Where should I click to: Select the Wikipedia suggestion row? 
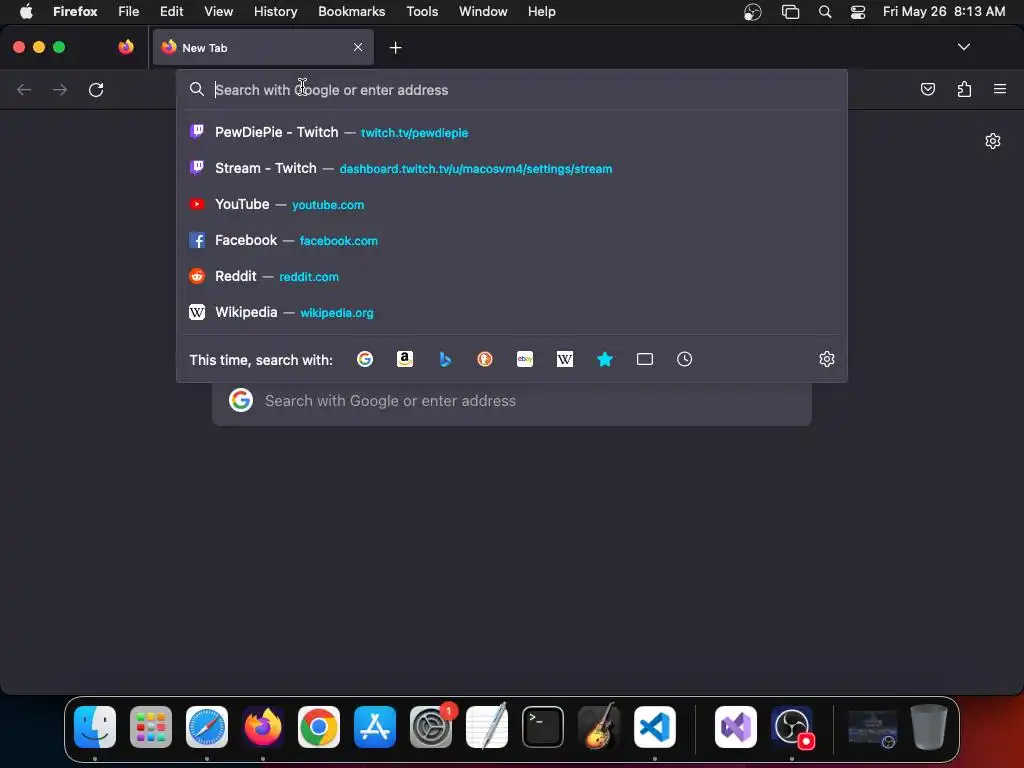coord(511,312)
